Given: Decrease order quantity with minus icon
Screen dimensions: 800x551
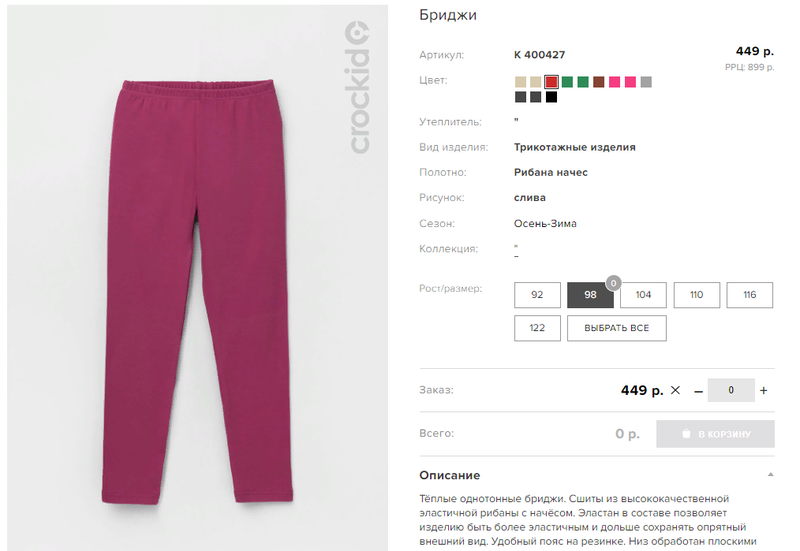Looking at the screenshot, I should 698,391.
